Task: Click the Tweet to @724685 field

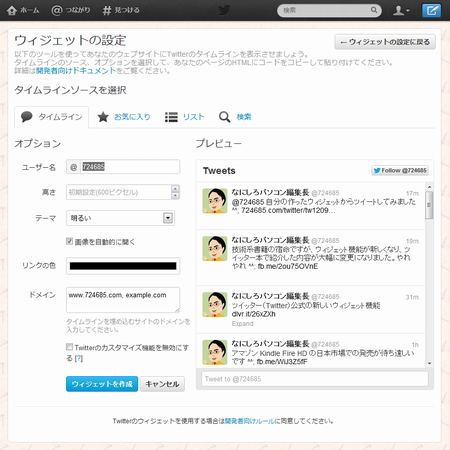Action: [x=315, y=379]
